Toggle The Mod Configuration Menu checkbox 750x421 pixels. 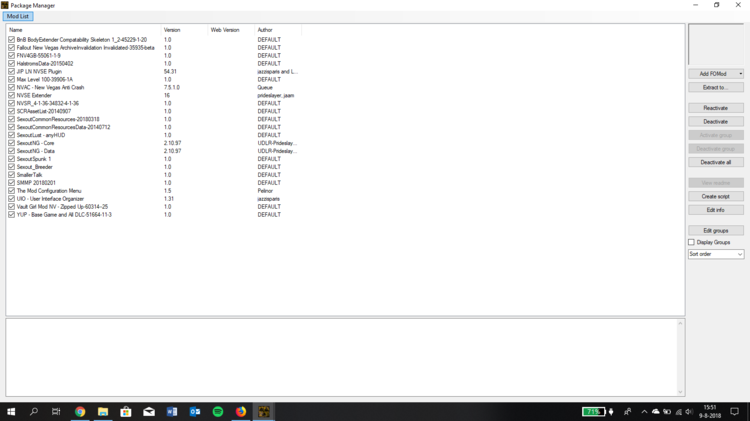11,190
